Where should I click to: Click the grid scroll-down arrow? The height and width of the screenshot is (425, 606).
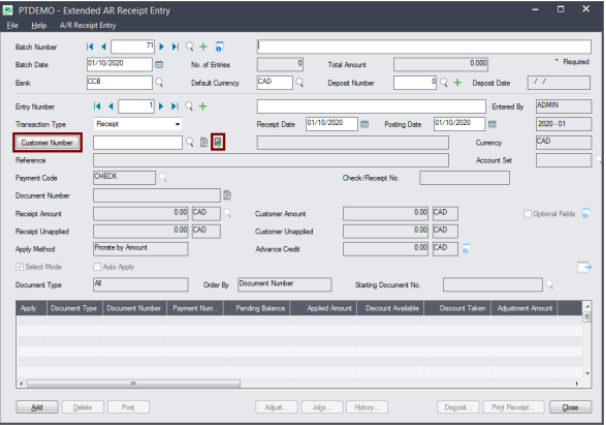pyautogui.click(x=587, y=373)
